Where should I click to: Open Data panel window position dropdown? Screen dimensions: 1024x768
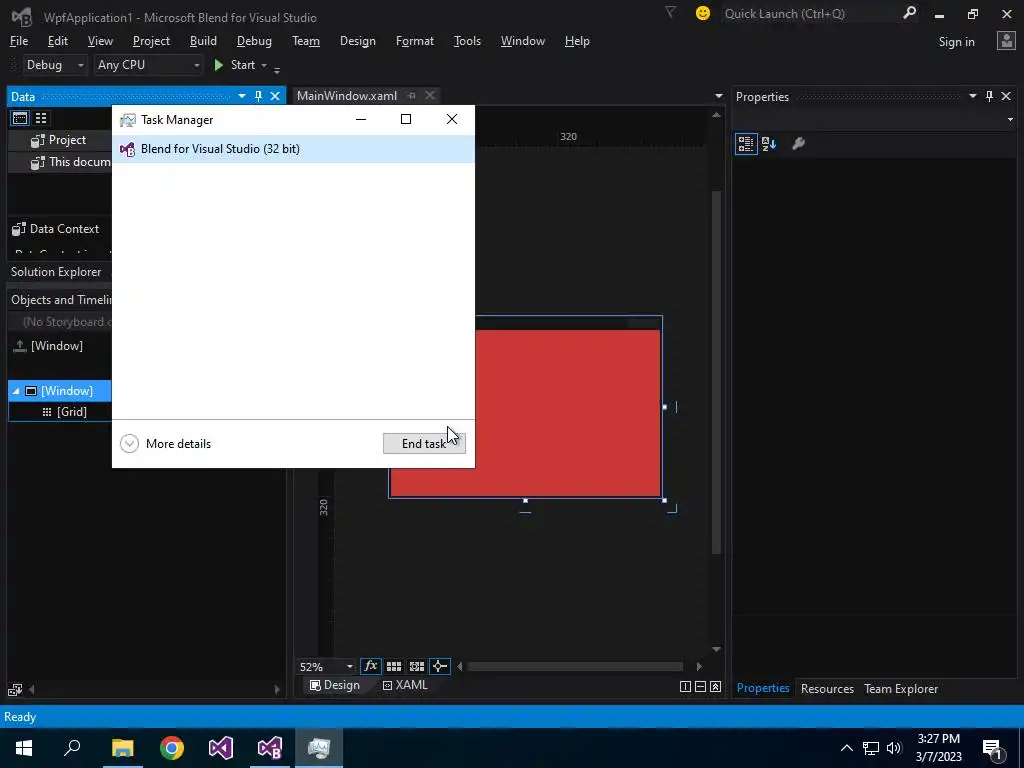tap(242, 96)
